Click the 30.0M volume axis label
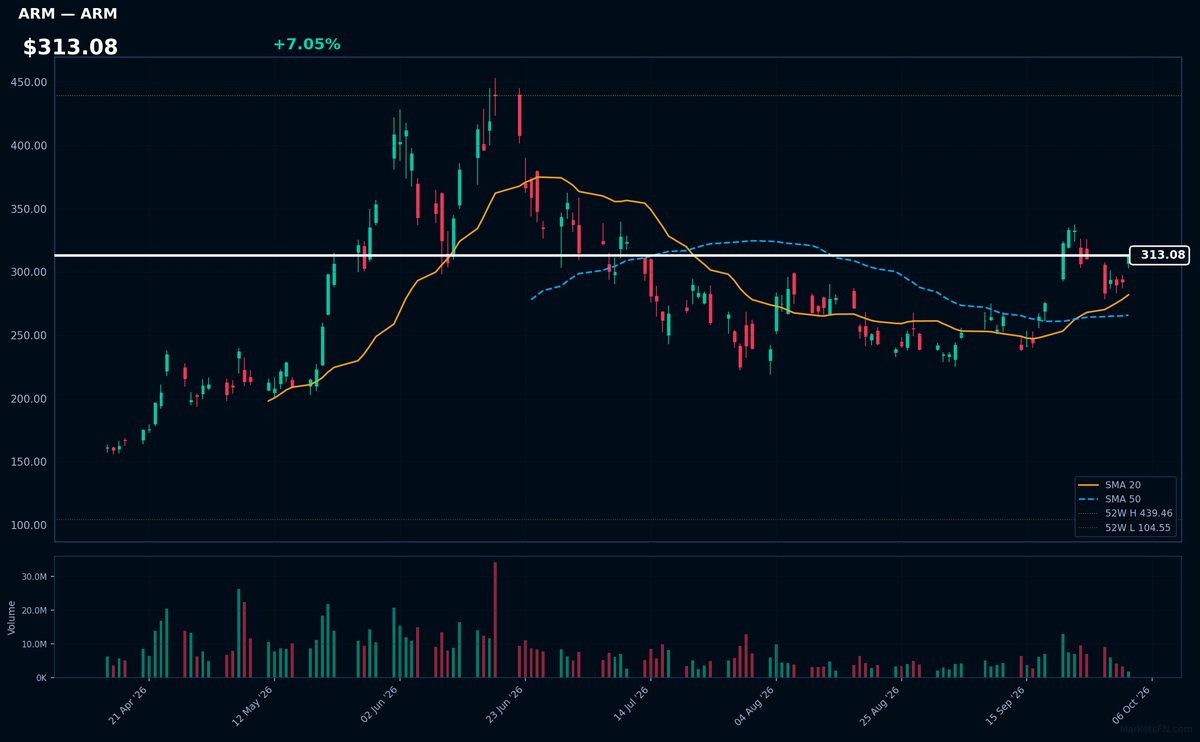The height and width of the screenshot is (742, 1200). click(x=35, y=577)
